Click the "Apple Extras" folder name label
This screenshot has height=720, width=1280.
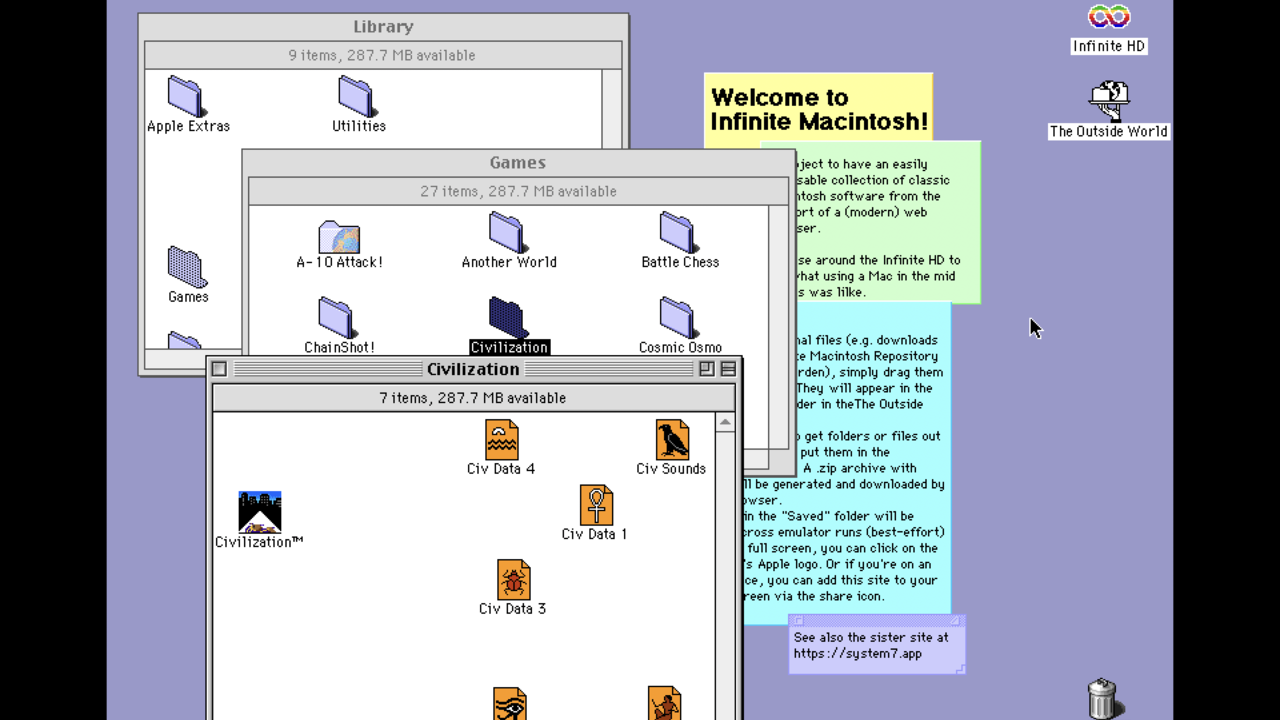188,126
